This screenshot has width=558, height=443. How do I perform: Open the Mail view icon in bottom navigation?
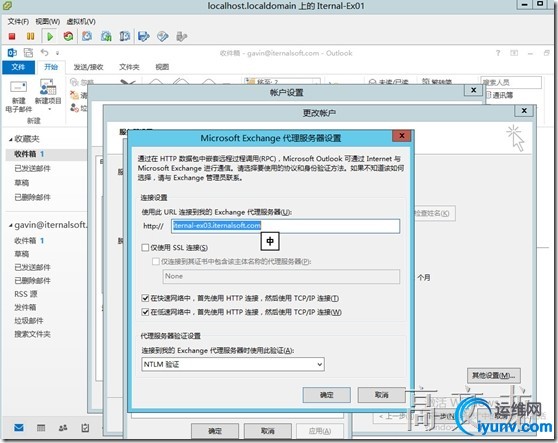[x=19, y=427]
